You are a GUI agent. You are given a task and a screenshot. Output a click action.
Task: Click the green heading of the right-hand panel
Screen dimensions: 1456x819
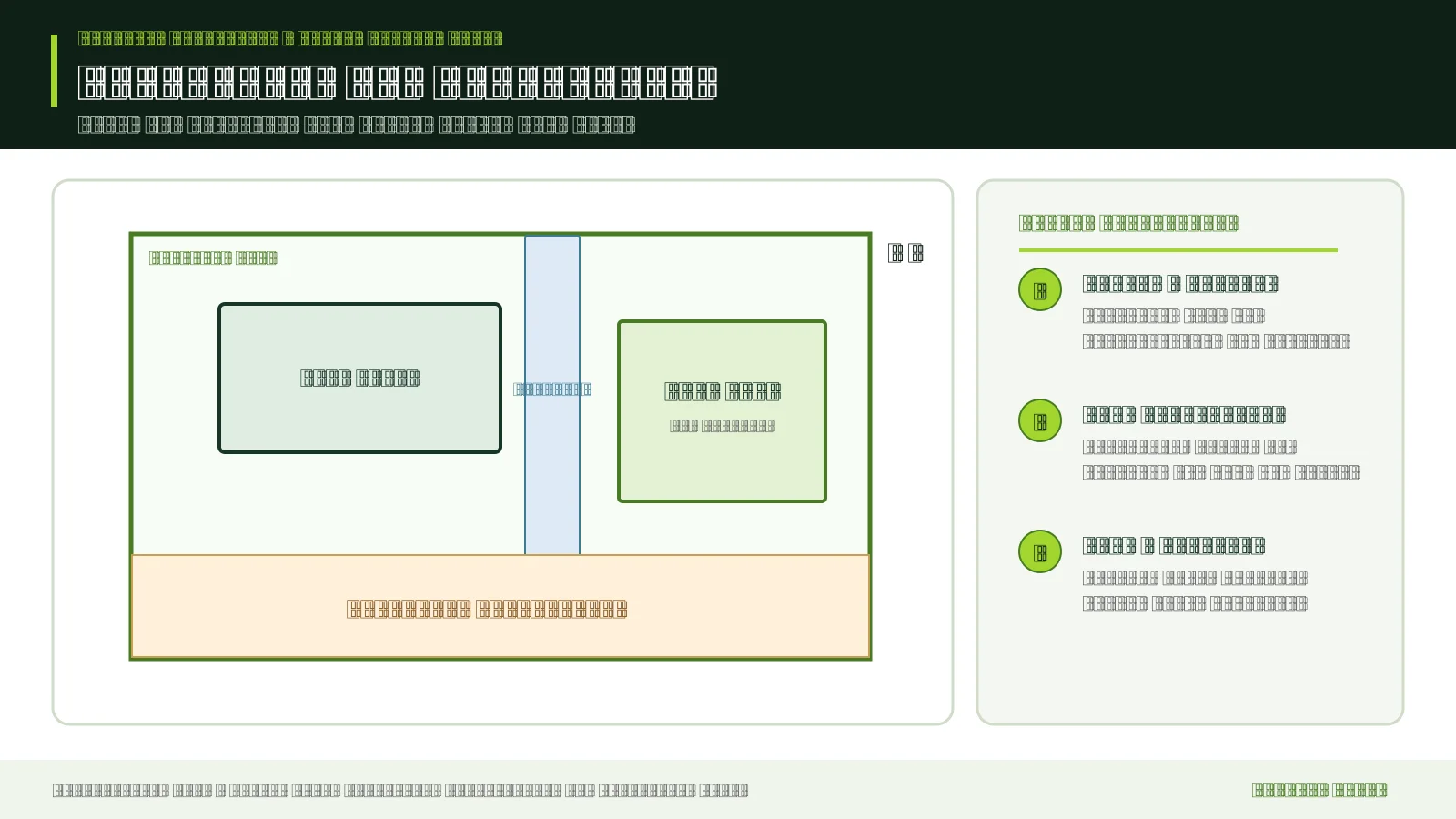point(1128,223)
